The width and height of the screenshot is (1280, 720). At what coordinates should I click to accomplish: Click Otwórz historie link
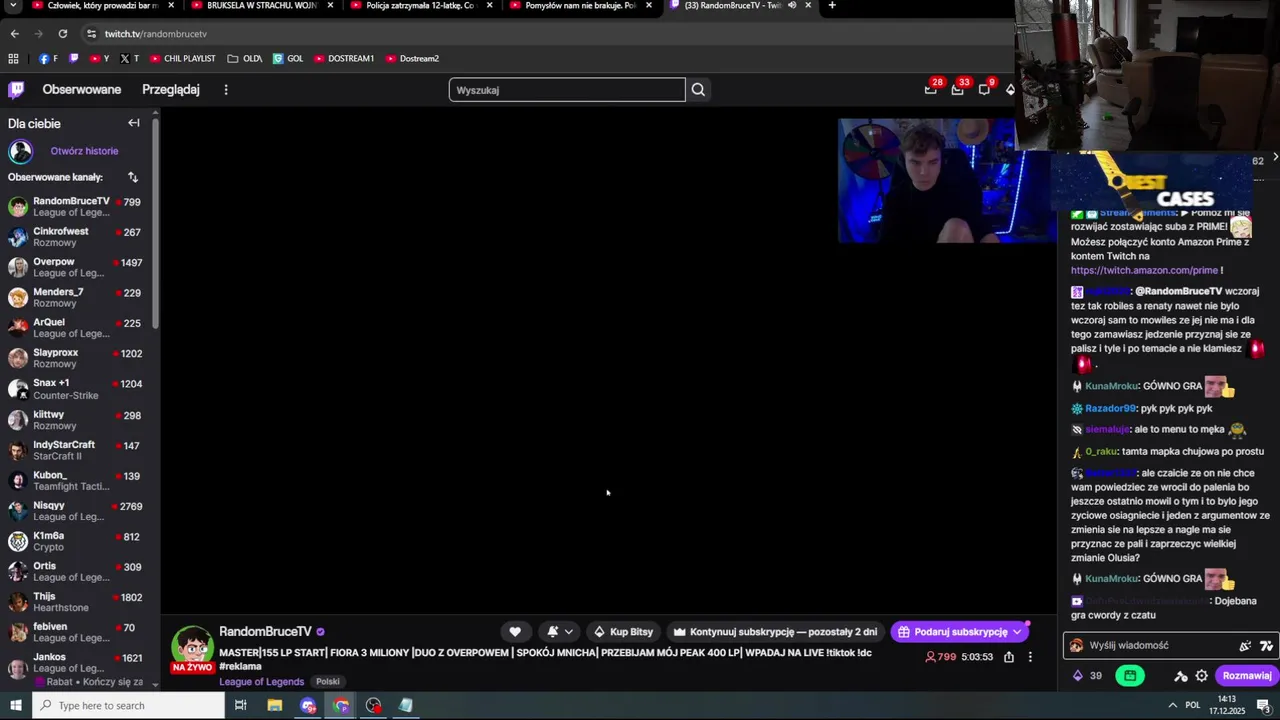(x=84, y=151)
